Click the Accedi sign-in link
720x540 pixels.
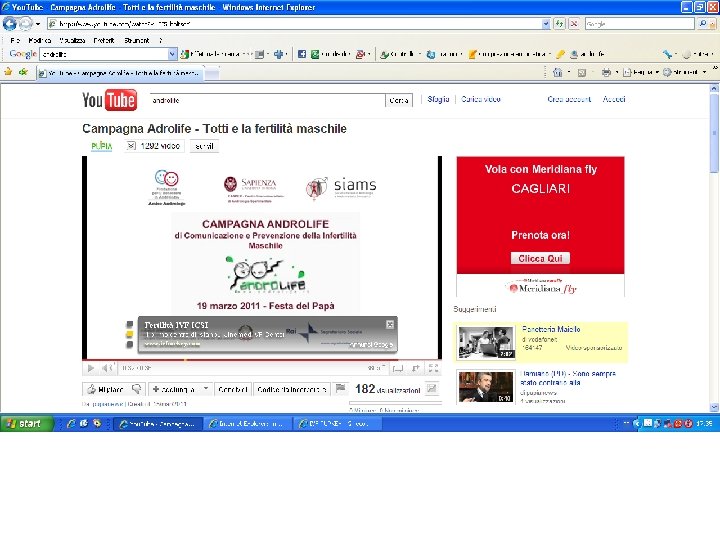614,99
